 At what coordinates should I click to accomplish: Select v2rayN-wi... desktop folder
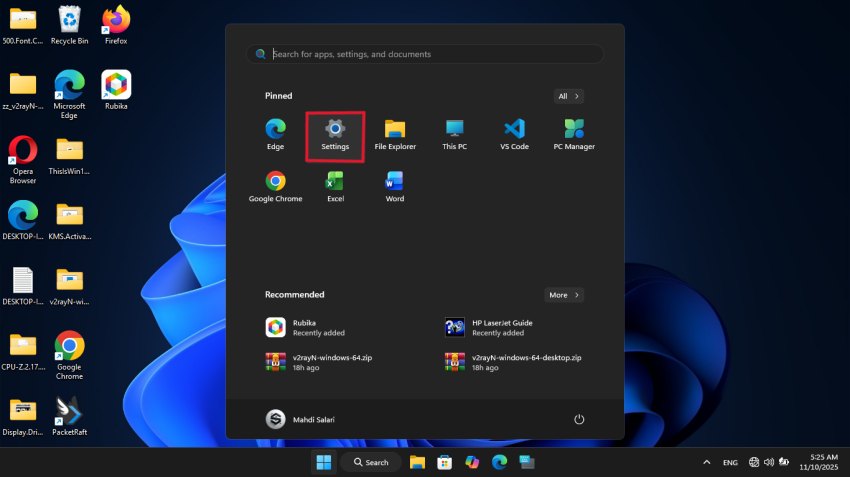[69, 286]
